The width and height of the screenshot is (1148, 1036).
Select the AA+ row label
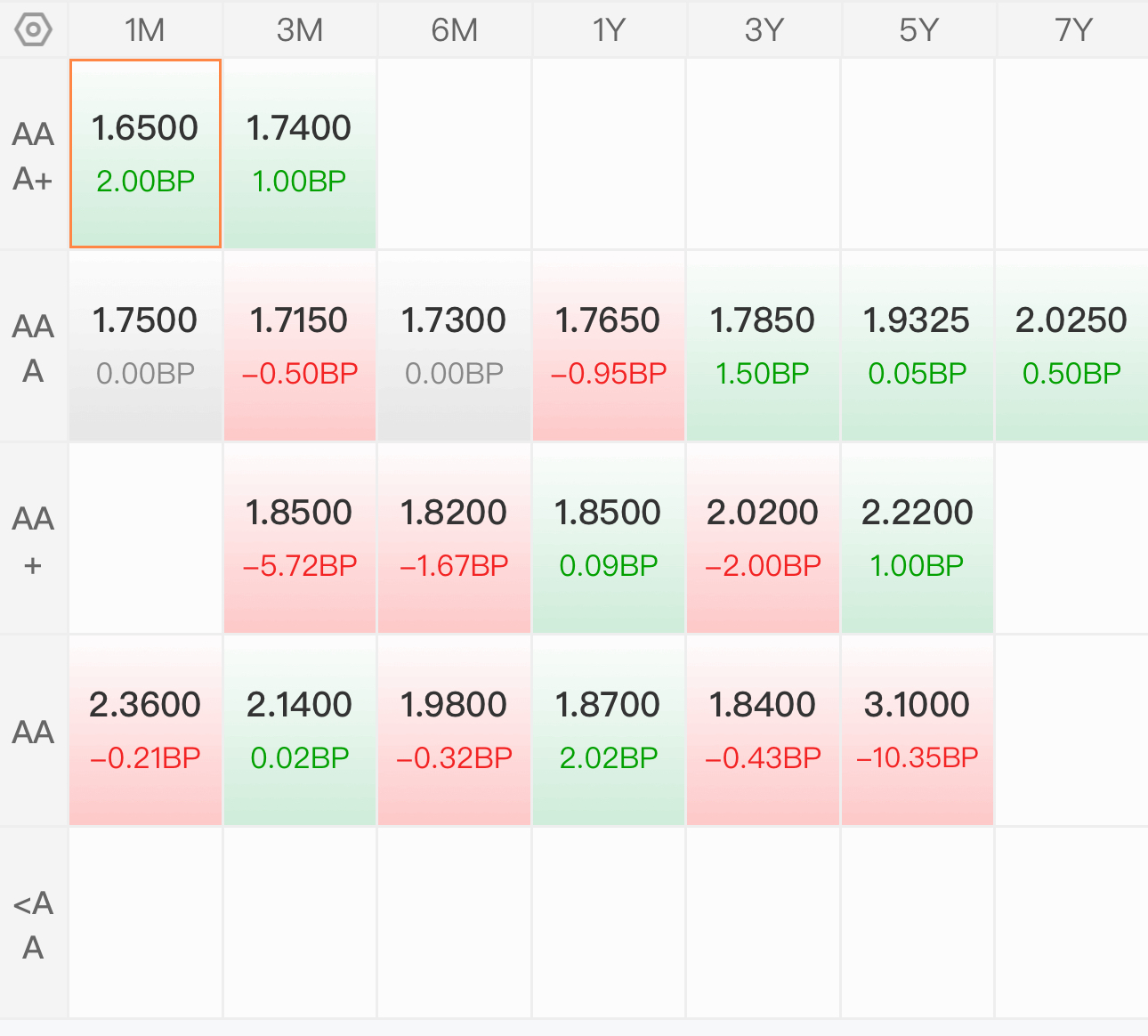pos(34,540)
